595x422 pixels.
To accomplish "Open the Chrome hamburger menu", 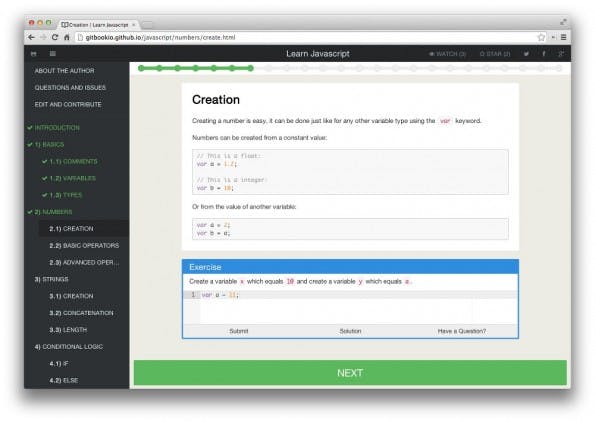I will [564, 37].
